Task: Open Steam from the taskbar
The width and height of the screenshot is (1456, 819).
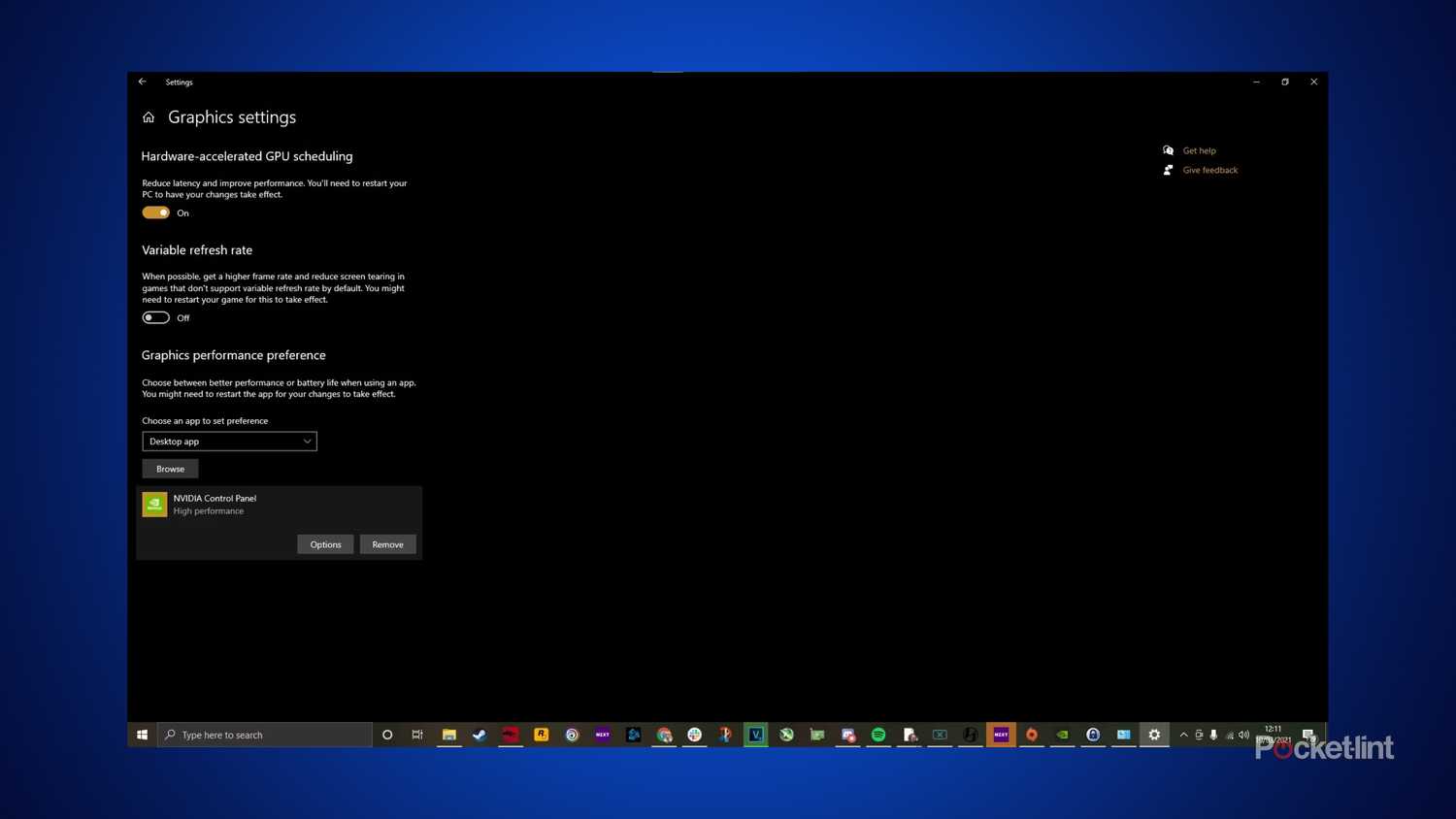Action: click(479, 735)
